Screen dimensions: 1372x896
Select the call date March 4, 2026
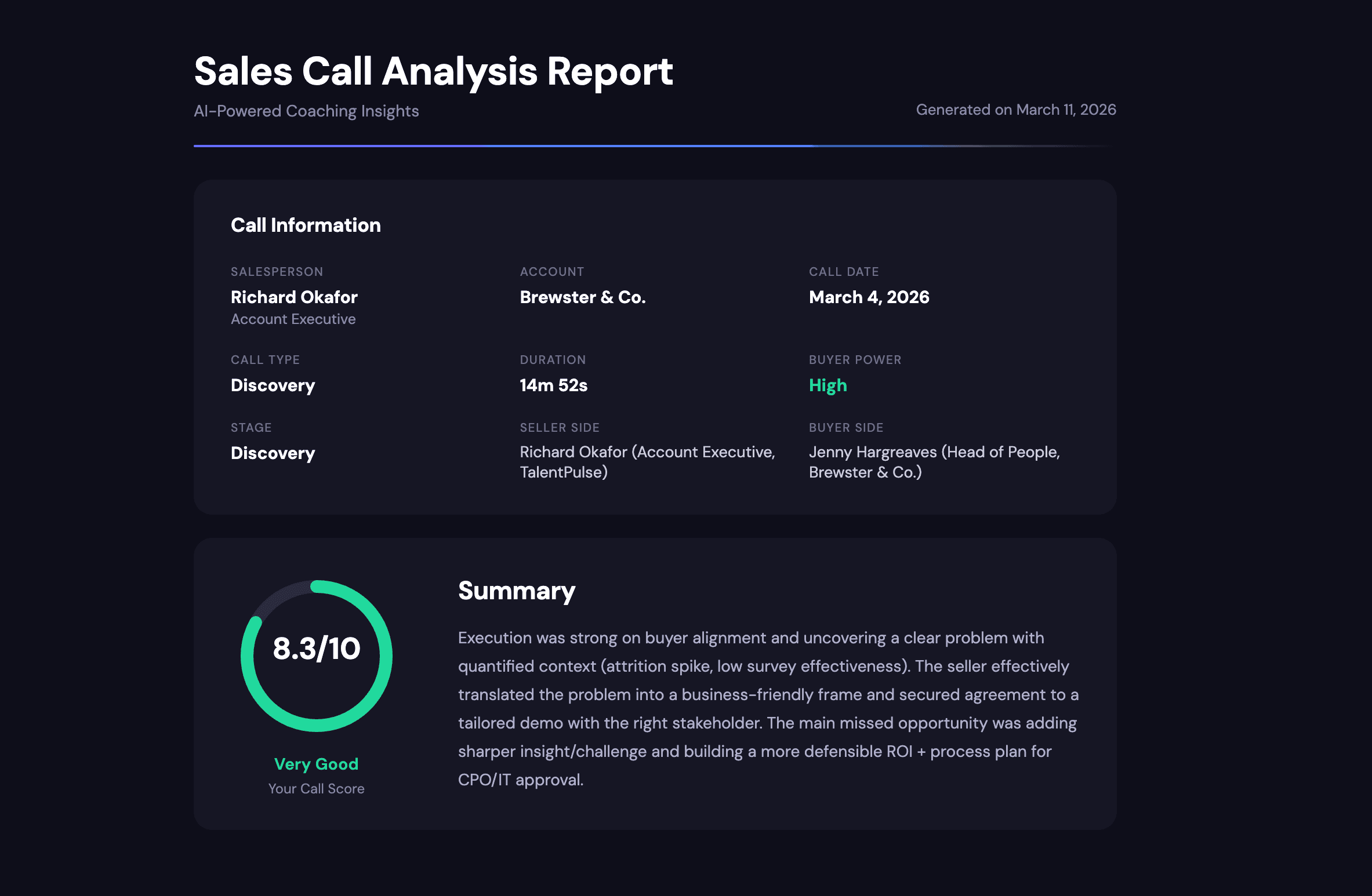[x=869, y=297]
